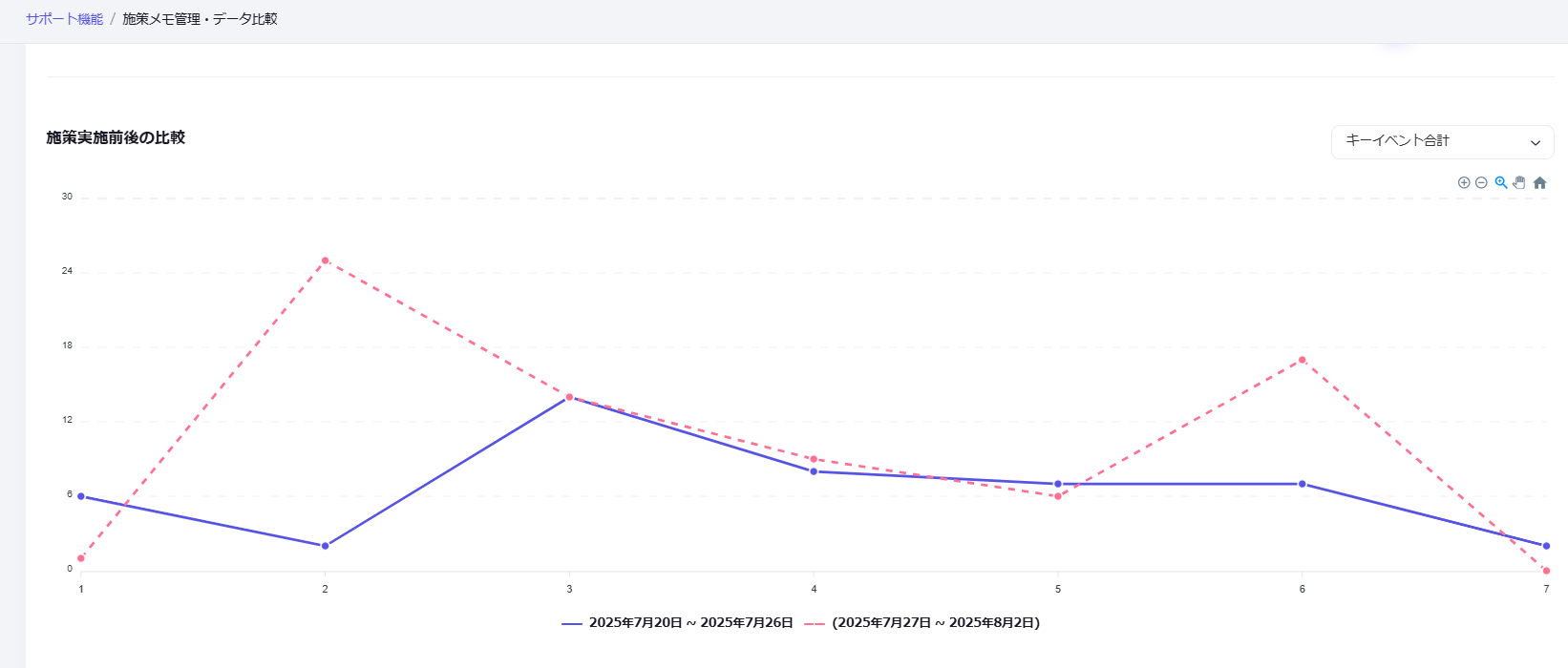Go to サポート機能 breadcrumb link
The height and width of the screenshot is (668, 1568).
coord(64,19)
